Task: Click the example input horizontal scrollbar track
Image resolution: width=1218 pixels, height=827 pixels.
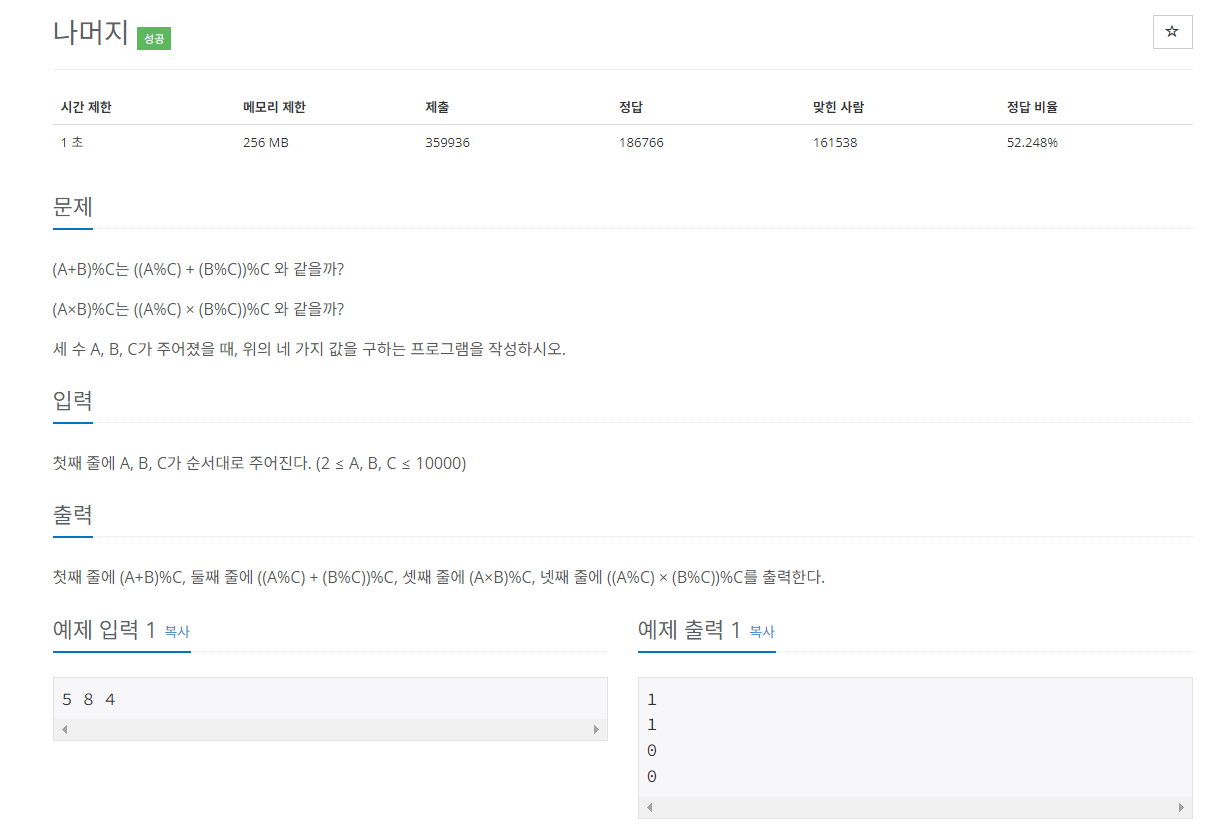Action: pos(330,730)
